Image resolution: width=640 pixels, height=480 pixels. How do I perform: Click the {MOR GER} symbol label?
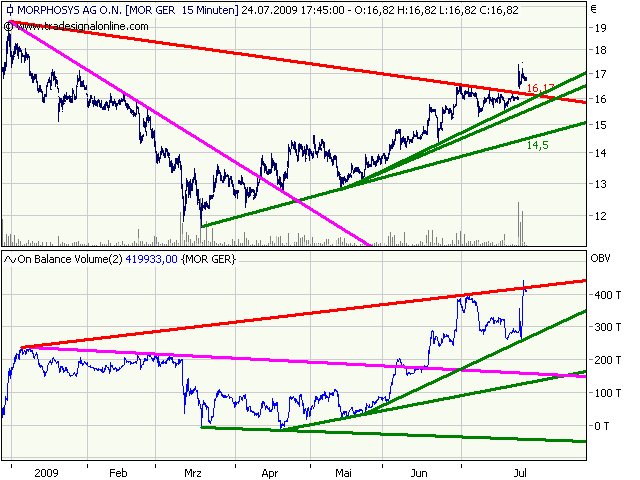(x=209, y=260)
